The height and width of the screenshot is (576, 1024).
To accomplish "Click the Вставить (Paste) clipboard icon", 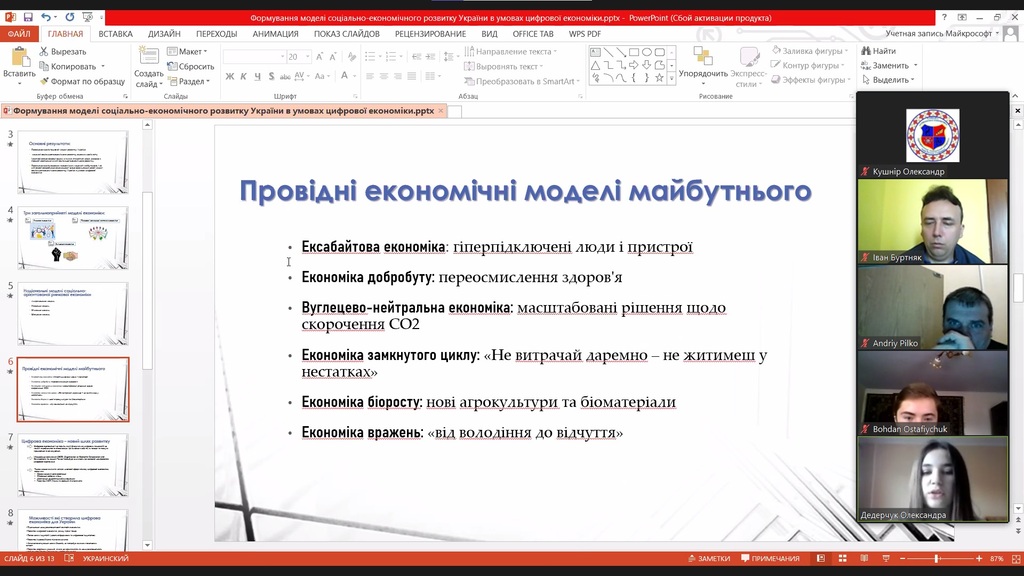I will 18,60.
